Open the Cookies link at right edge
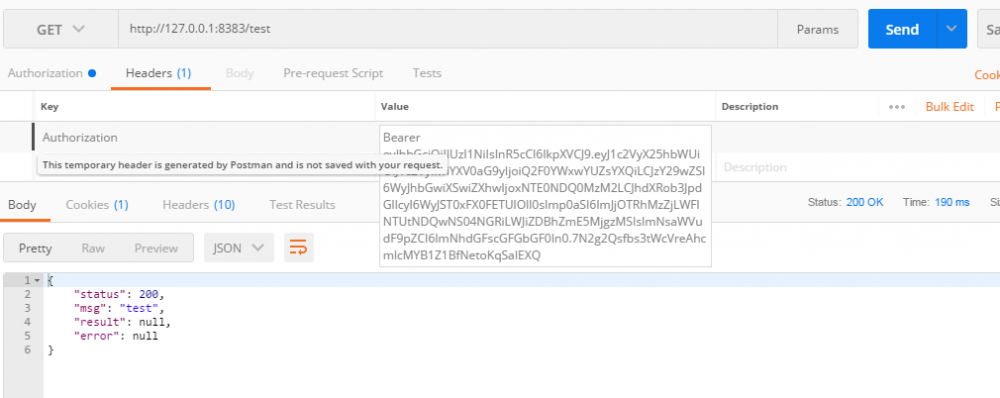 (987, 75)
